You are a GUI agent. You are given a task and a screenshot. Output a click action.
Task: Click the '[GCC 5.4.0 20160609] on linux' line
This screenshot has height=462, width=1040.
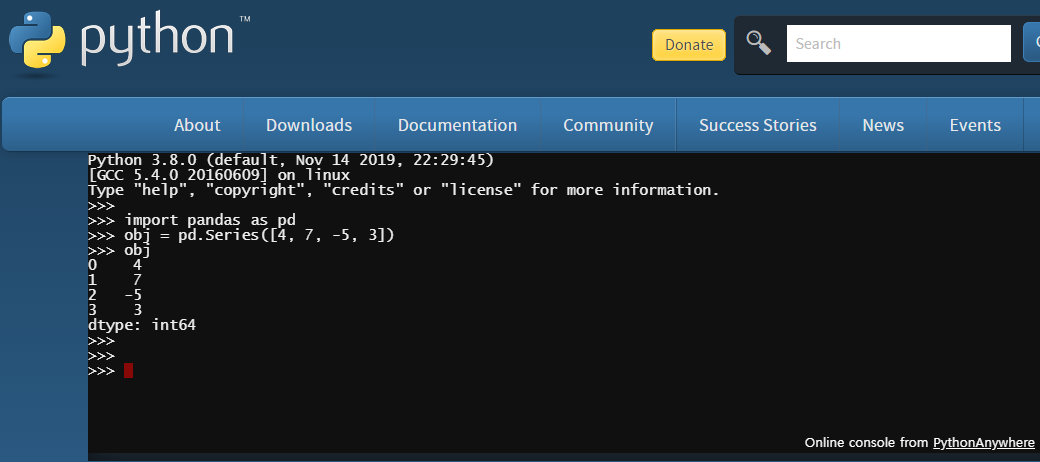point(219,175)
